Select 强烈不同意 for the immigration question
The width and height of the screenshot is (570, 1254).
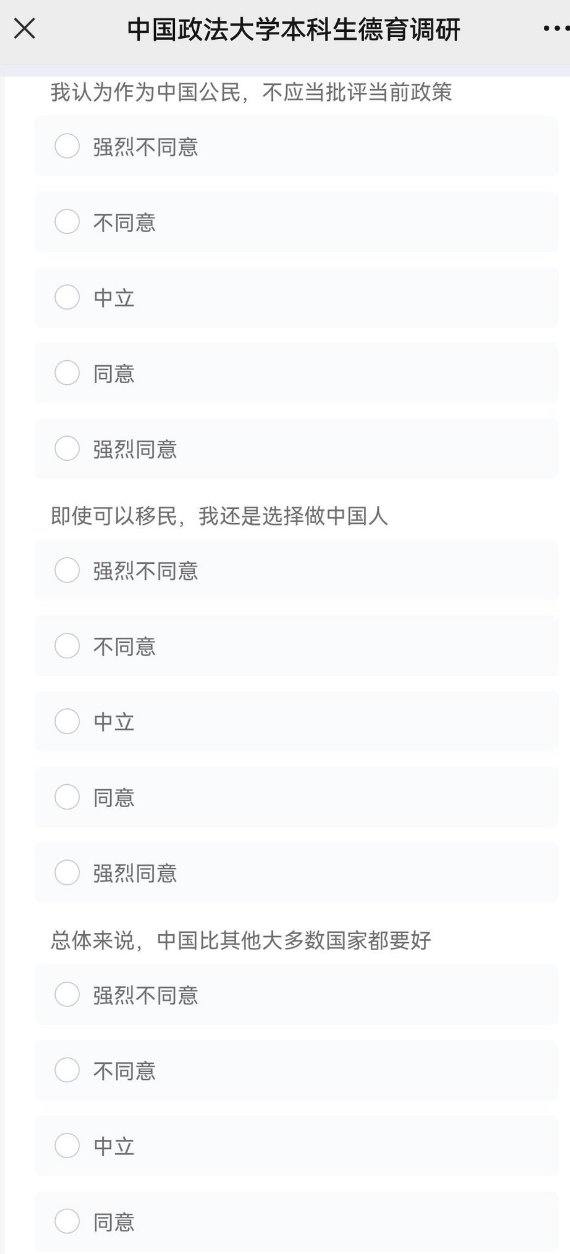pyautogui.click(x=296, y=571)
